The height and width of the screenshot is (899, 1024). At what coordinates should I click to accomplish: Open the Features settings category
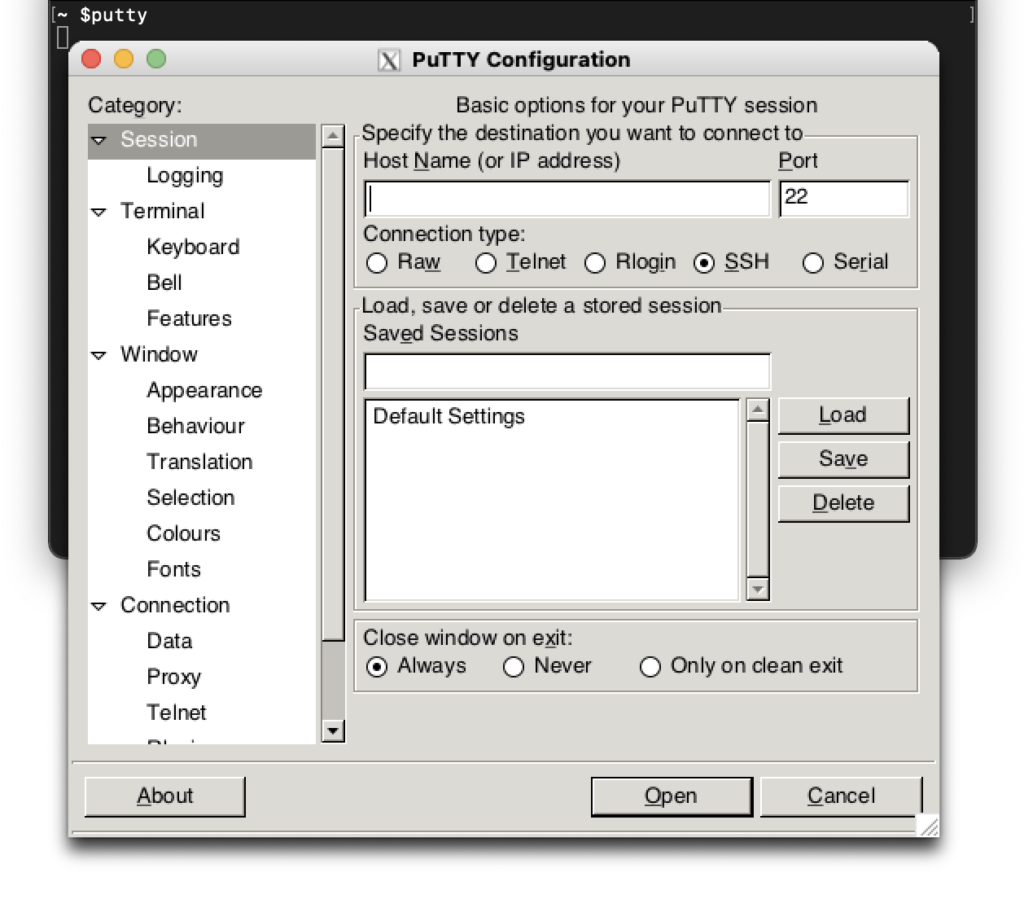coord(189,319)
